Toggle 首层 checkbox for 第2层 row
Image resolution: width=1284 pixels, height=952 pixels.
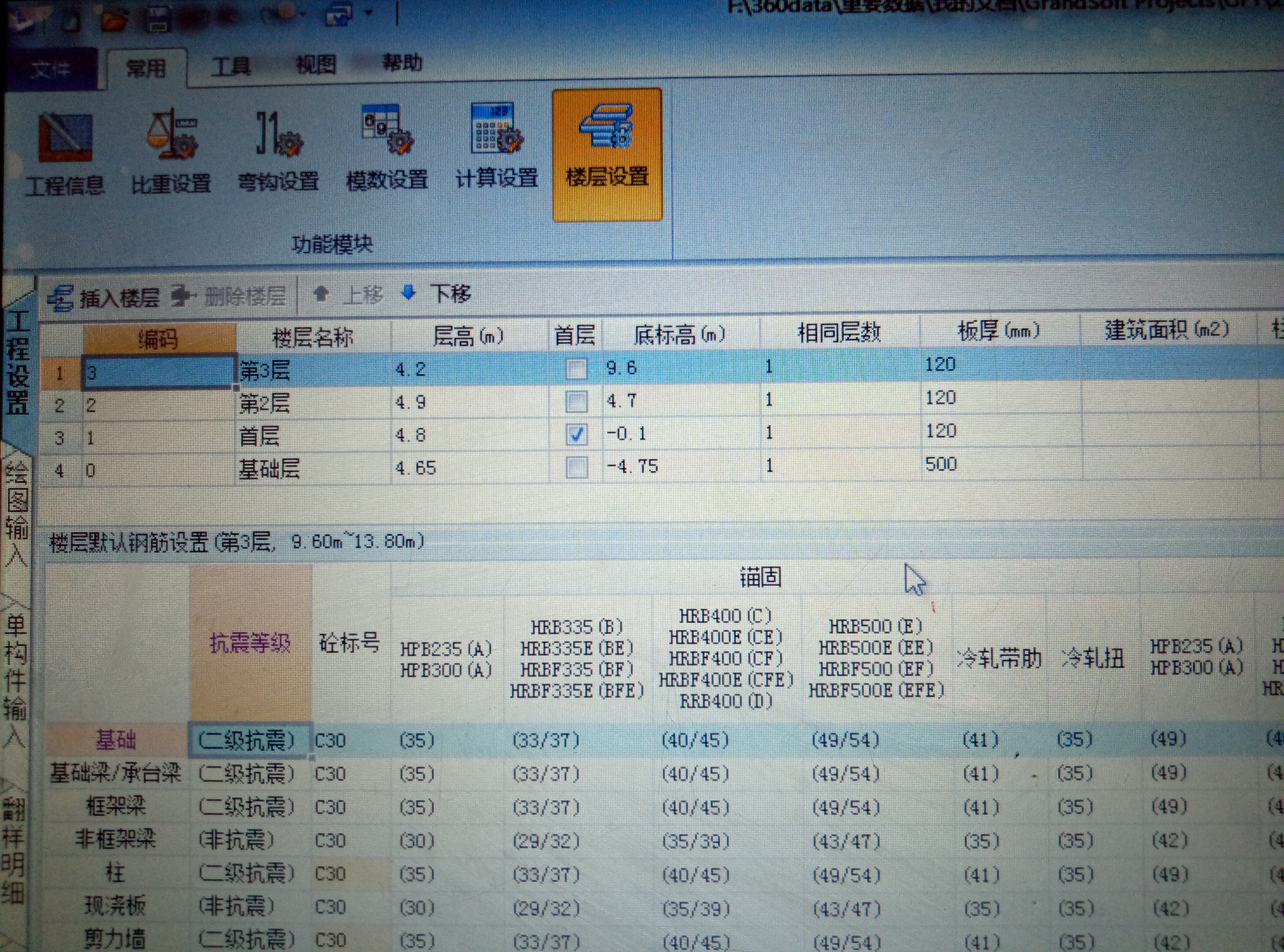coord(576,401)
